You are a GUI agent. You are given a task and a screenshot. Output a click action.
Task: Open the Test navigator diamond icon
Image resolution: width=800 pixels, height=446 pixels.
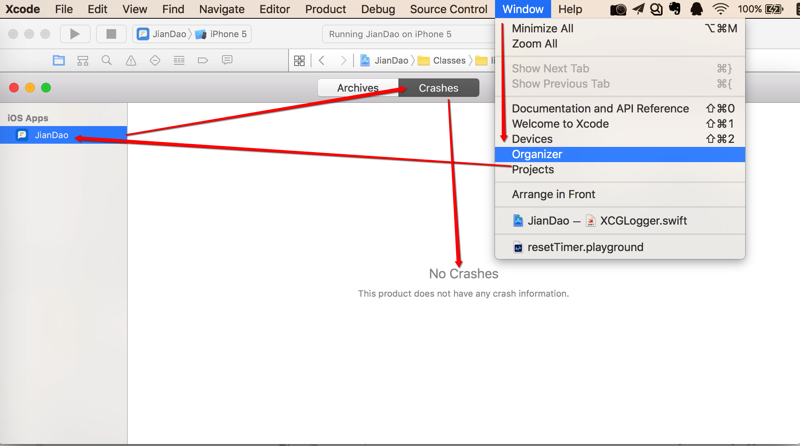pyautogui.click(x=155, y=61)
